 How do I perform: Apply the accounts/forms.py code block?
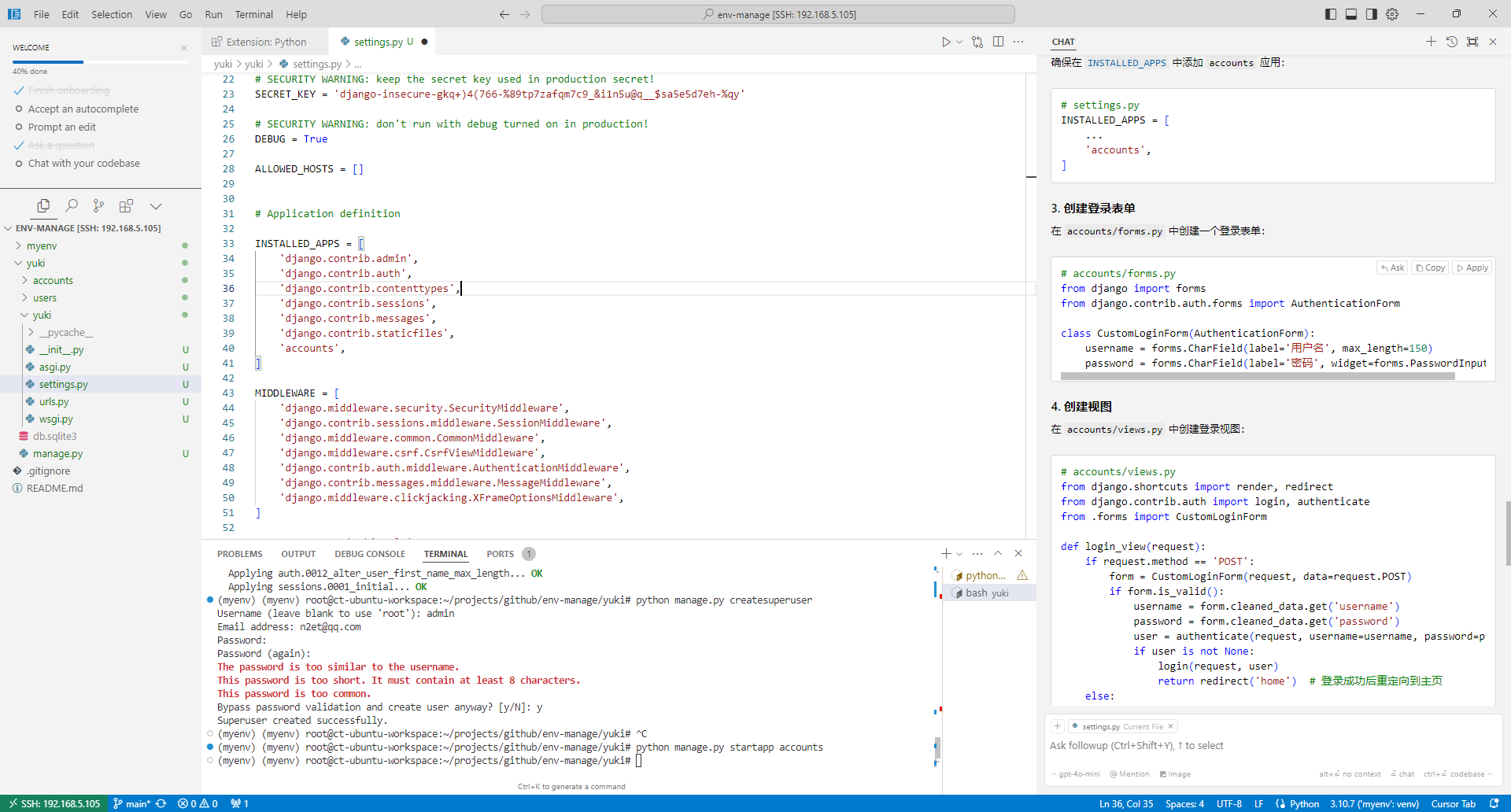tap(1472, 268)
